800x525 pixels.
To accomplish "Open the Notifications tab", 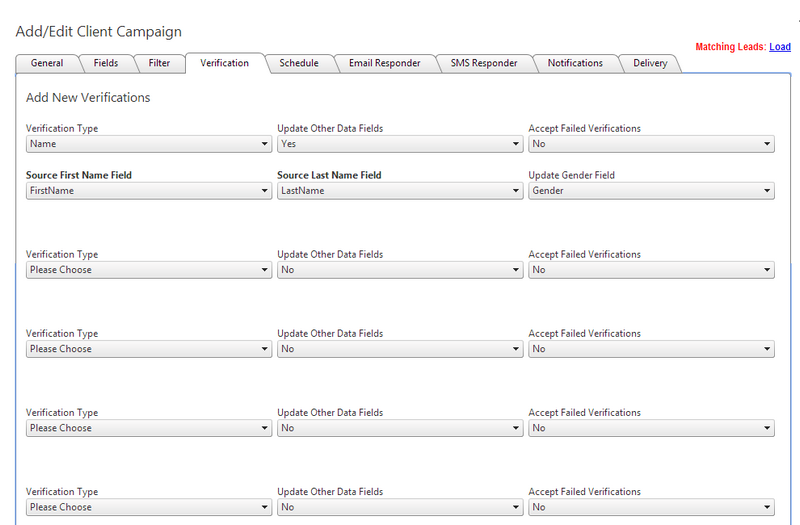I will pyautogui.click(x=575, y=63).
